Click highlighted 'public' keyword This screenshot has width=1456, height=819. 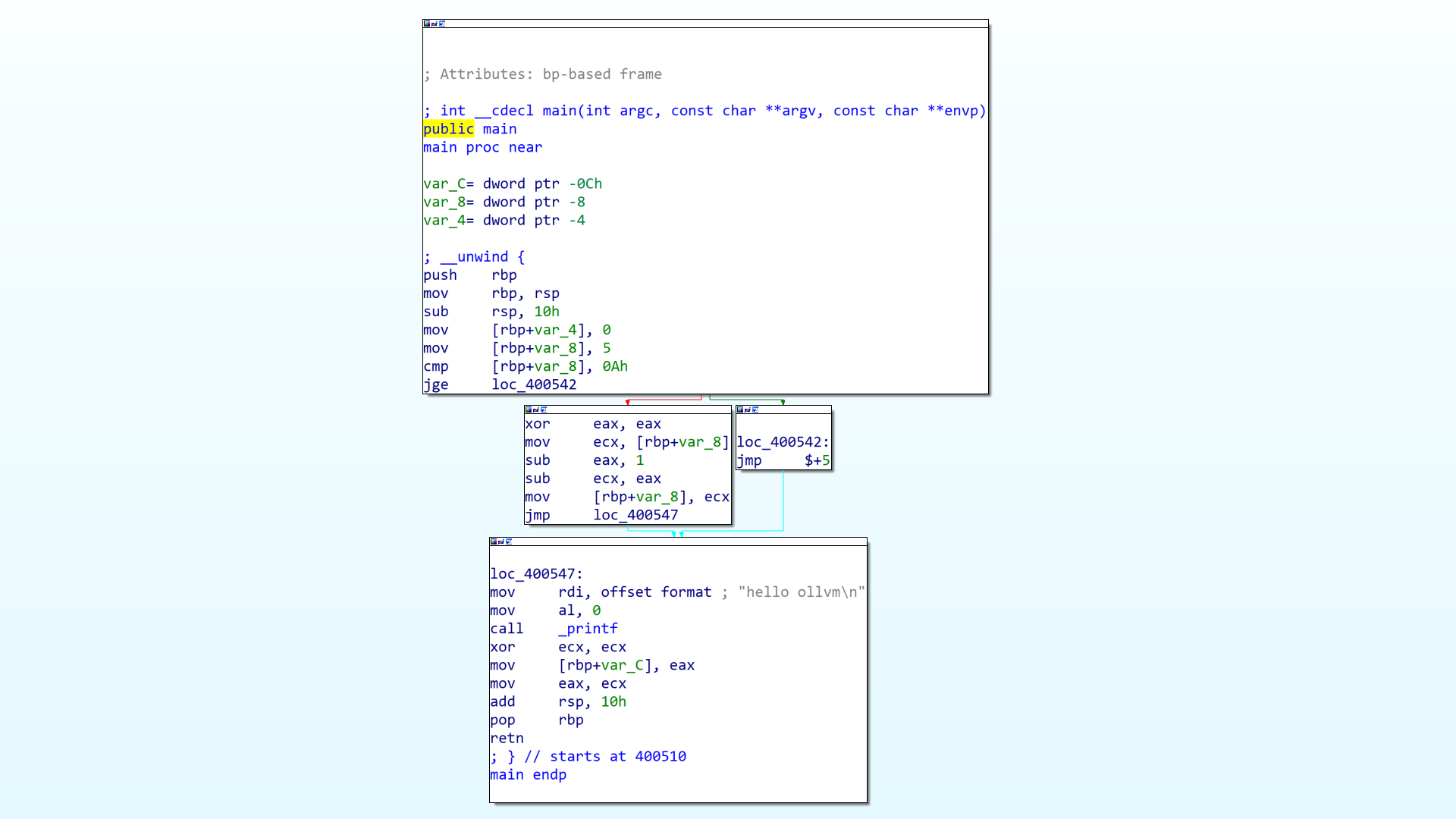pyautogui.click(x=448, y=129)
